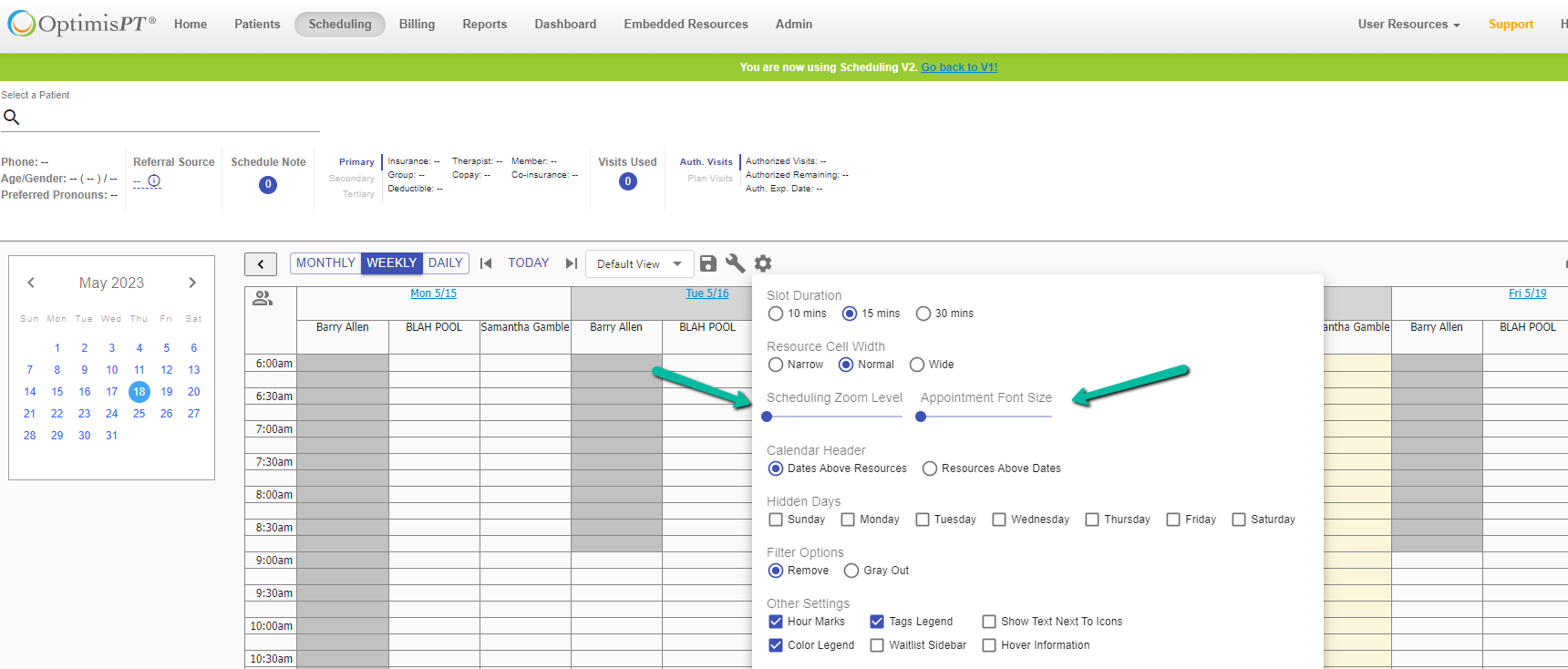Go to next month in mini calendar
Viewport: 1568px width, 669px height.
click(x=192, y=283)
